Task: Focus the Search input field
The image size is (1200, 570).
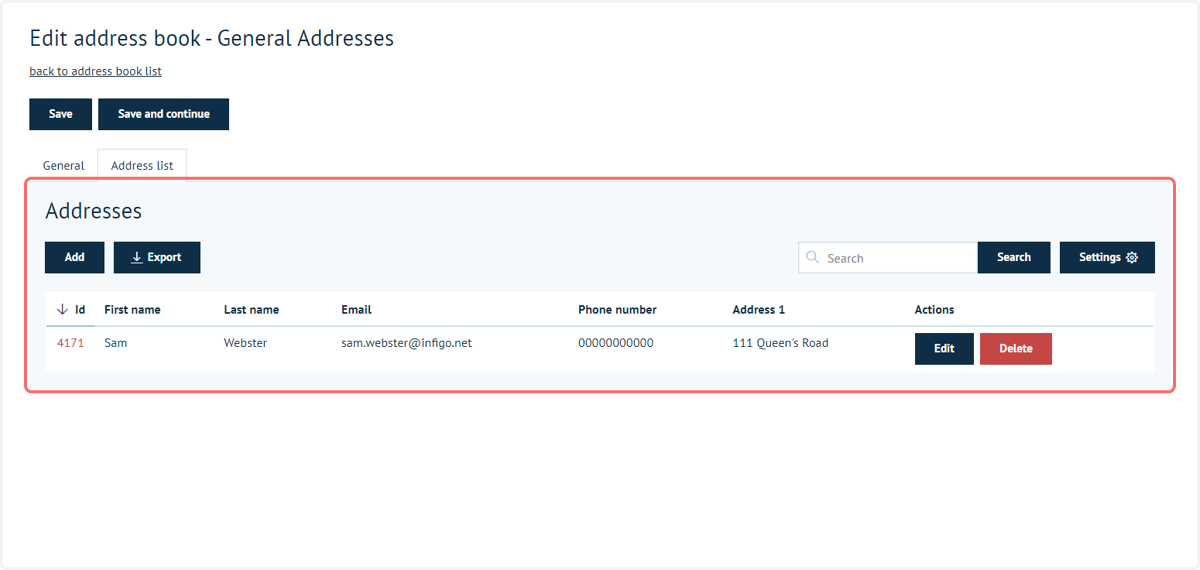Action: 888,257
